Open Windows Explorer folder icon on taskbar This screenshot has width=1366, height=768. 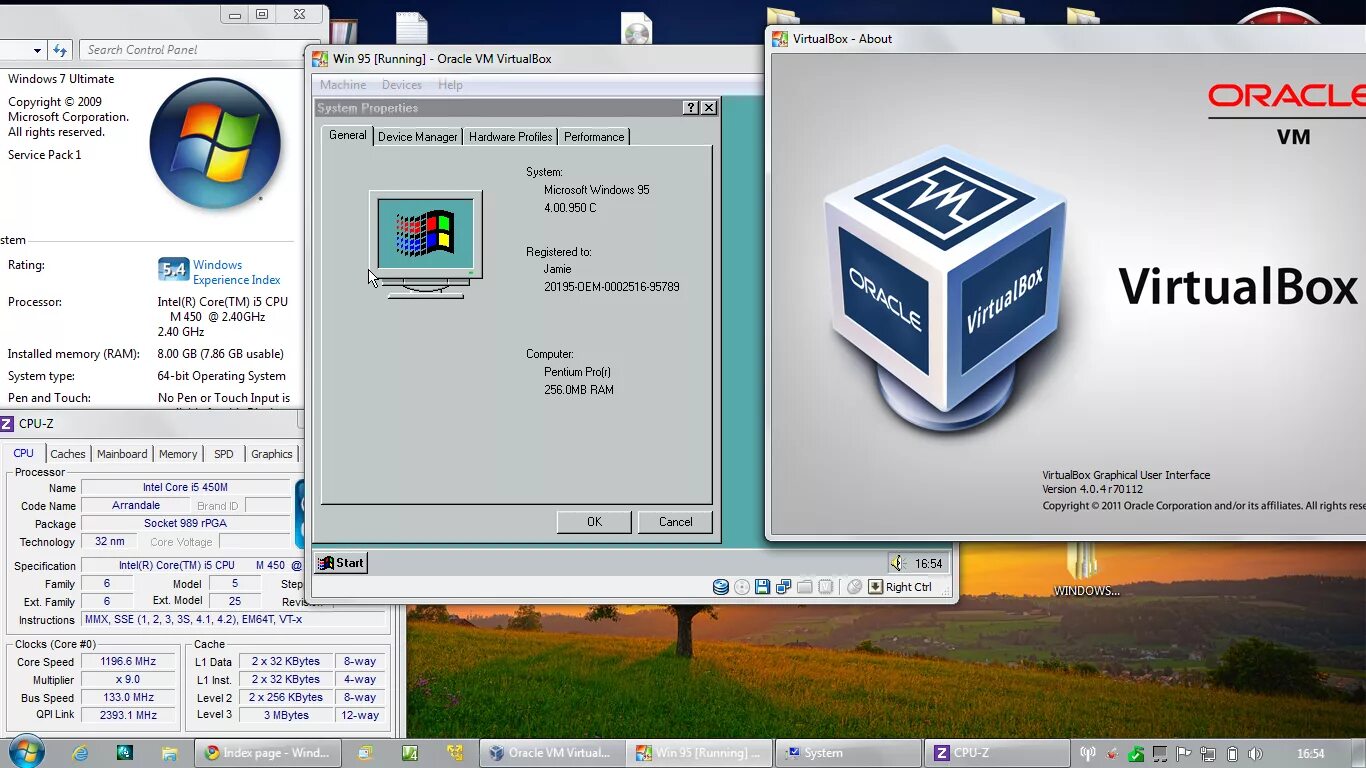(x=169, y=753)
